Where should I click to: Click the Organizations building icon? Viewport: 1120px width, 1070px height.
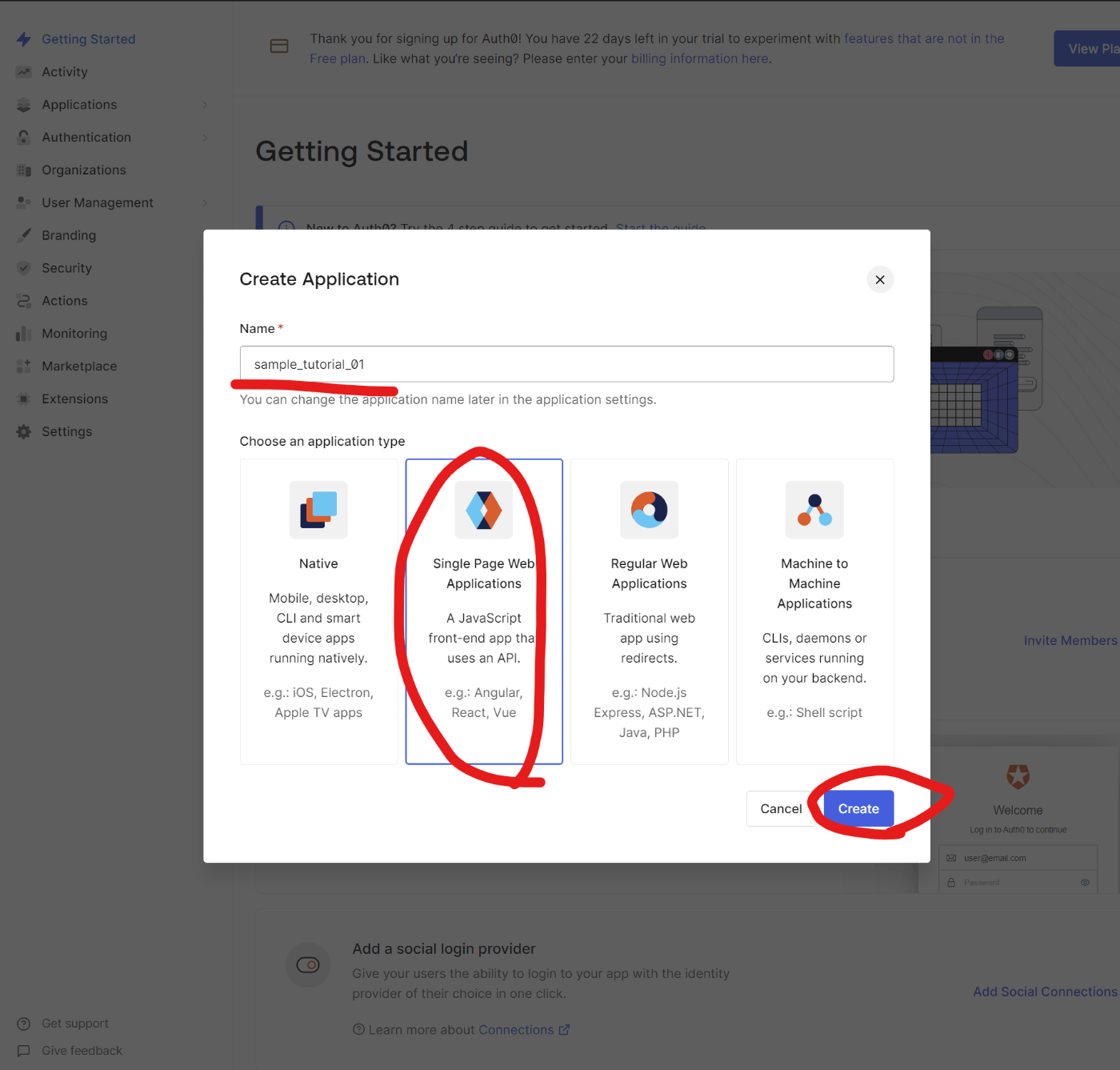(x=24, y=170)
